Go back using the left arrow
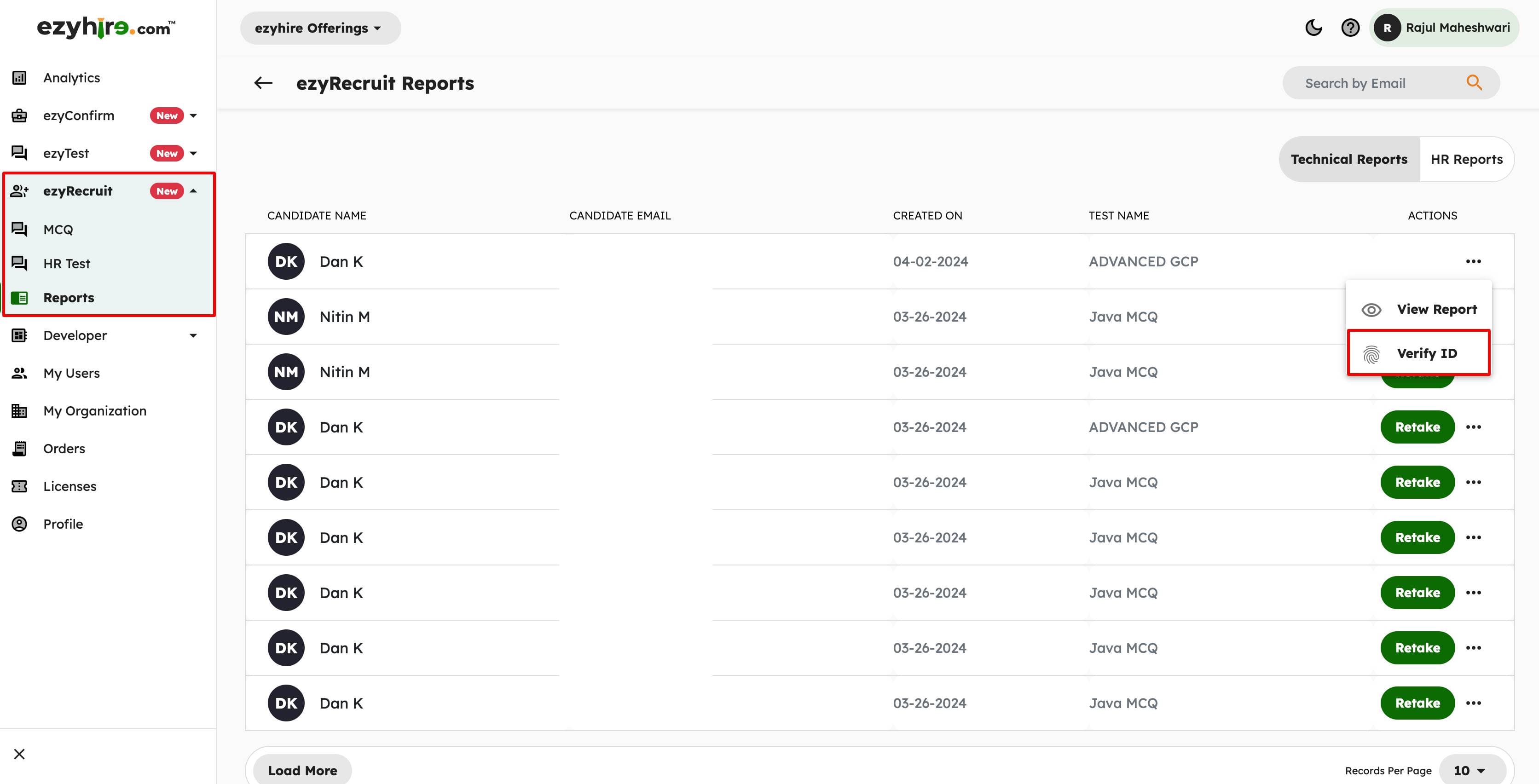 263,83
